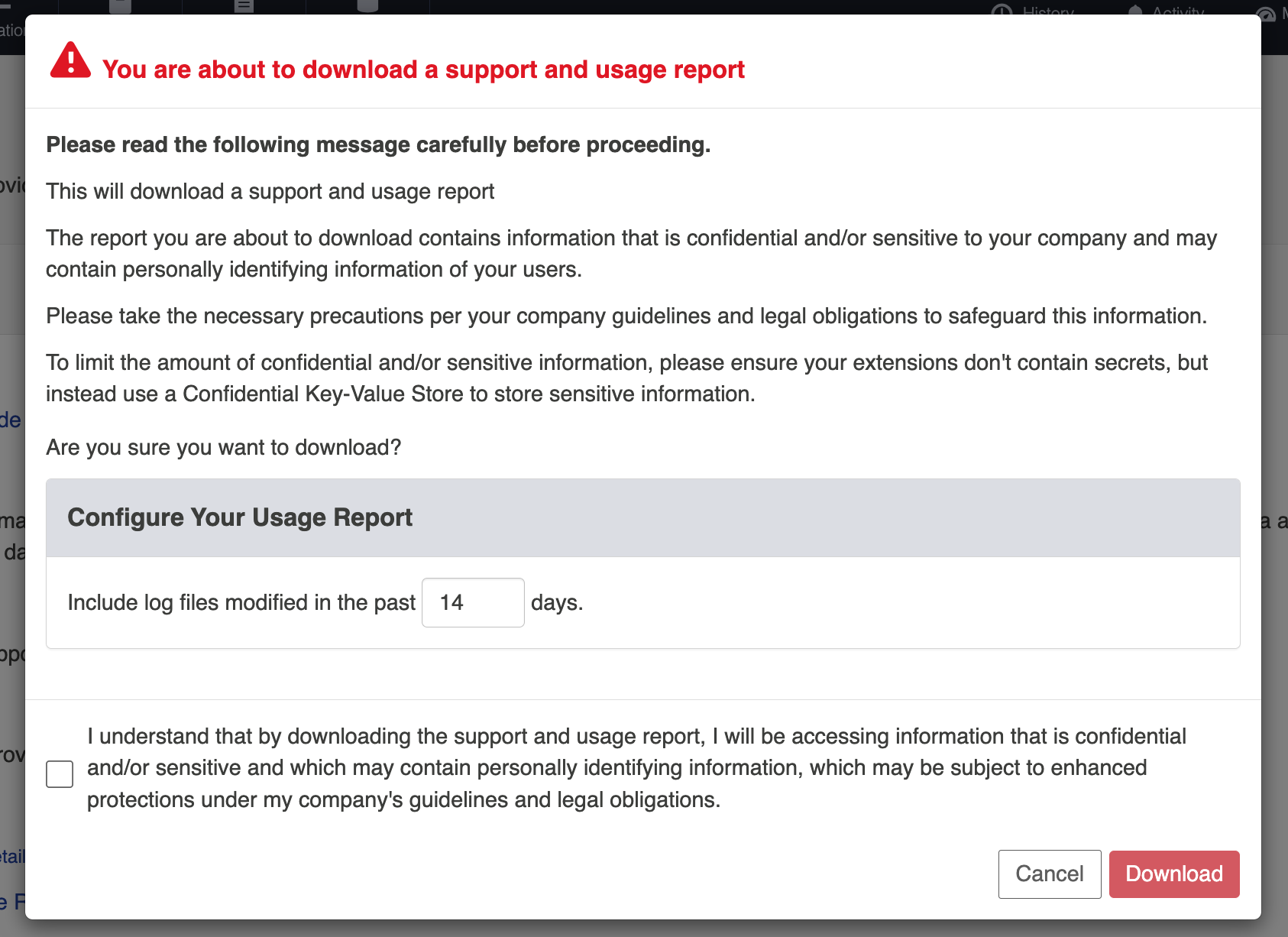
Task: Click the "Configure Your Usage Report" panel header
Action: click(240, 517)
